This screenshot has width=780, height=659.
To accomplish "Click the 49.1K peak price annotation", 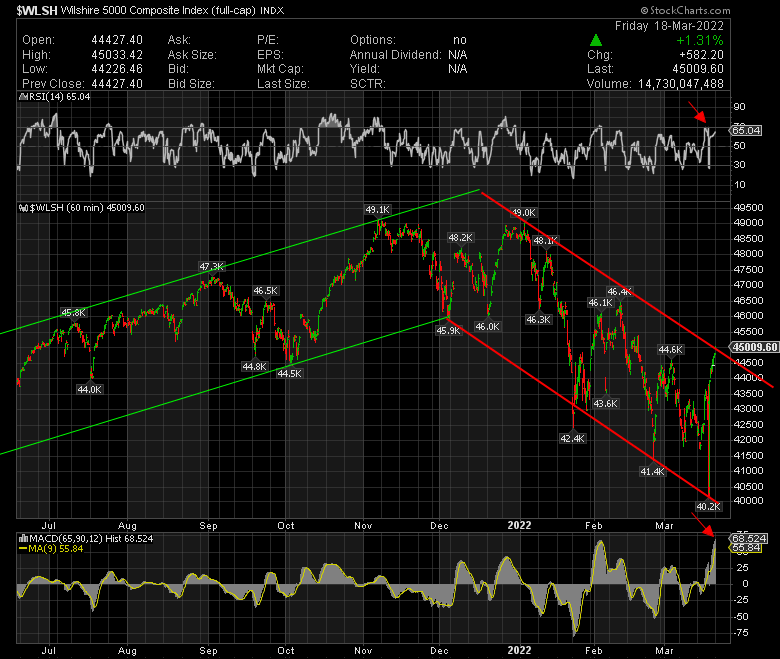I will (x=377, y=210).
